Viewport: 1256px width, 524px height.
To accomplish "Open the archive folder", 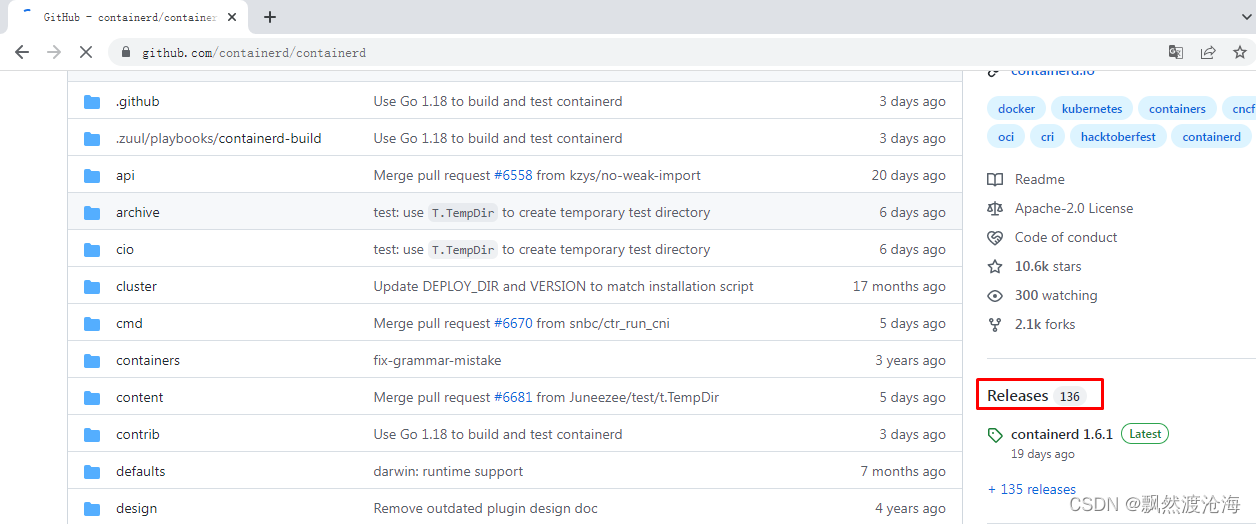I will [x=137, y=212].
